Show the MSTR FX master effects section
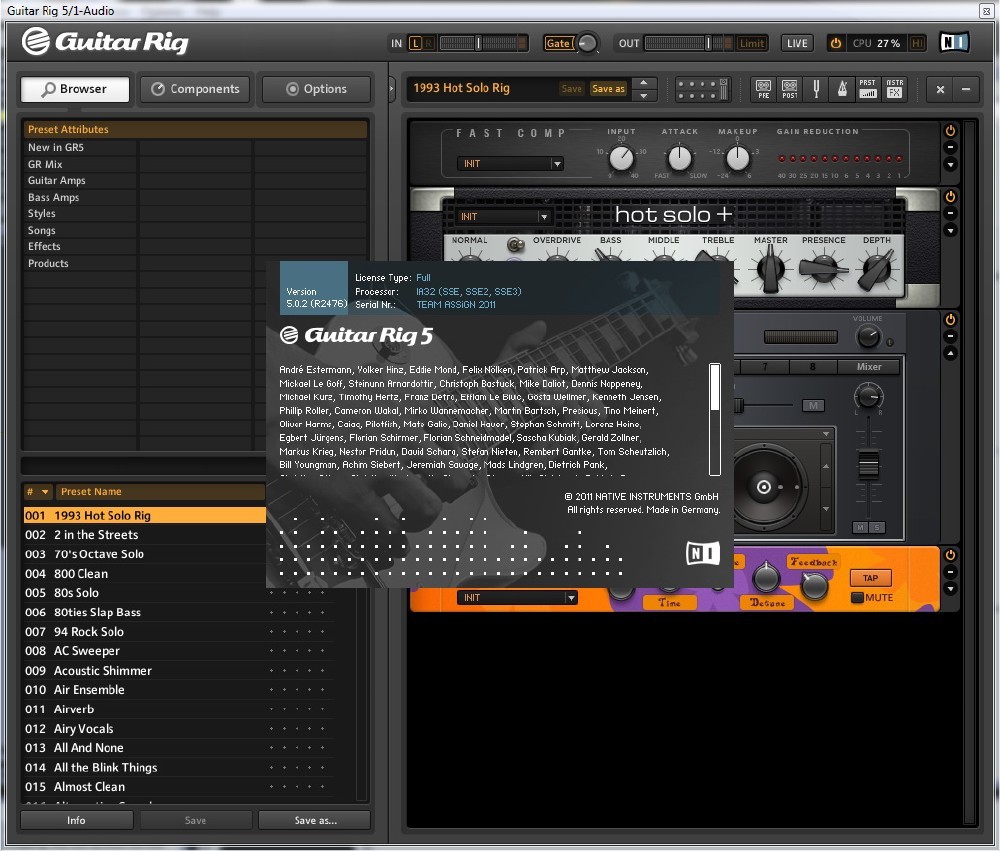 894,89
